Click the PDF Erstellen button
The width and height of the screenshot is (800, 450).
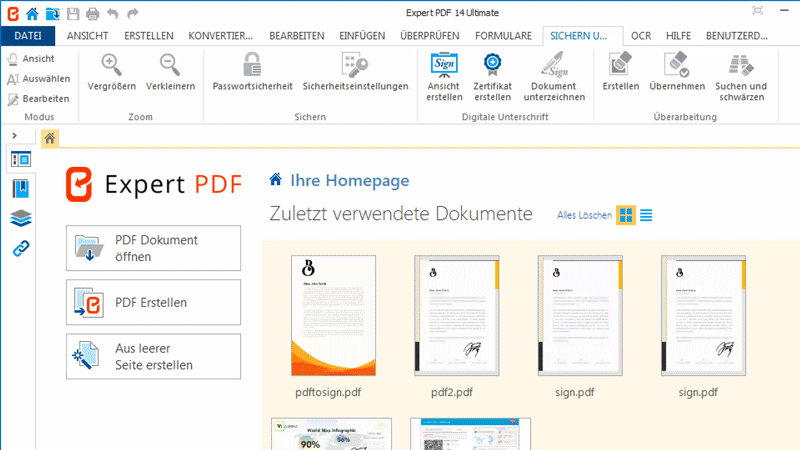click(x=153, y=302)
